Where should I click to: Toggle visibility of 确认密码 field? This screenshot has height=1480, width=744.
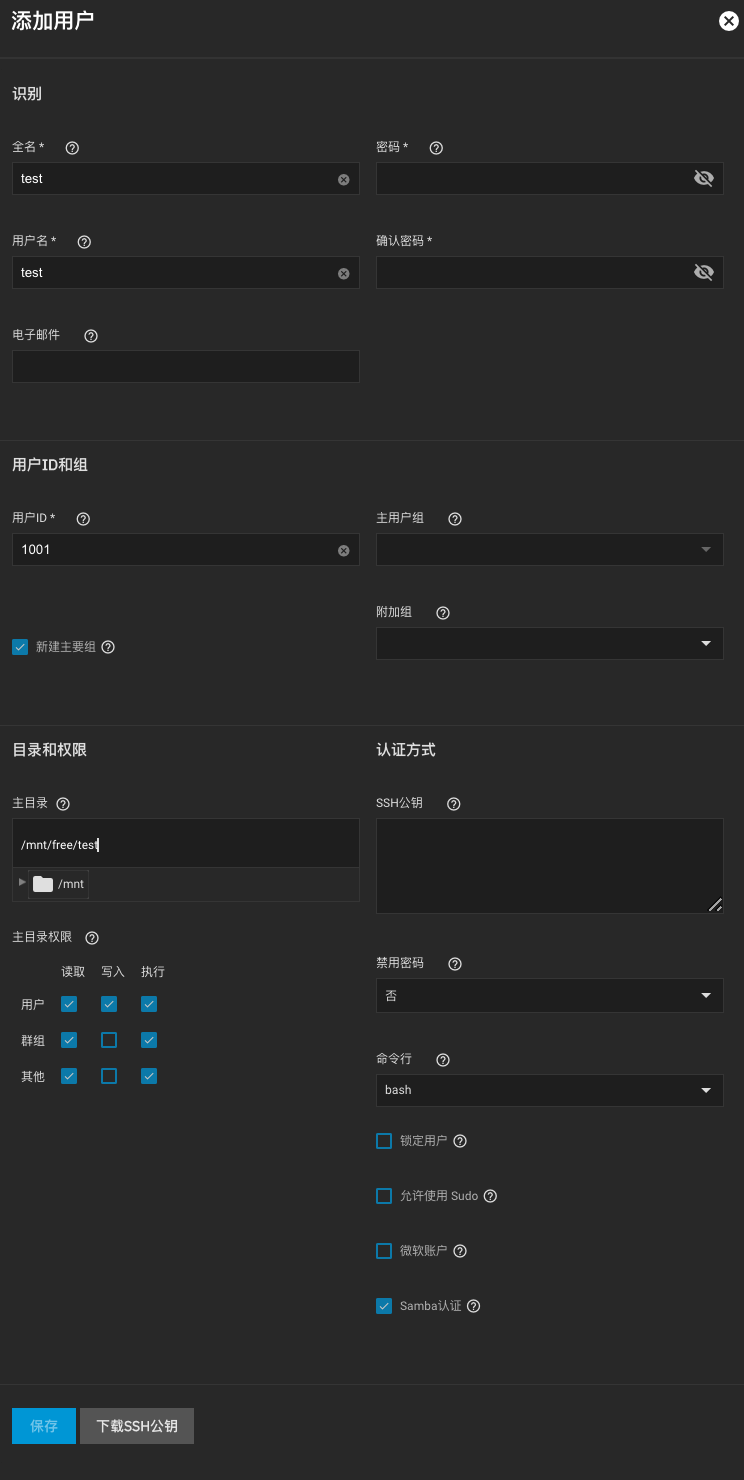click(703, 273)
